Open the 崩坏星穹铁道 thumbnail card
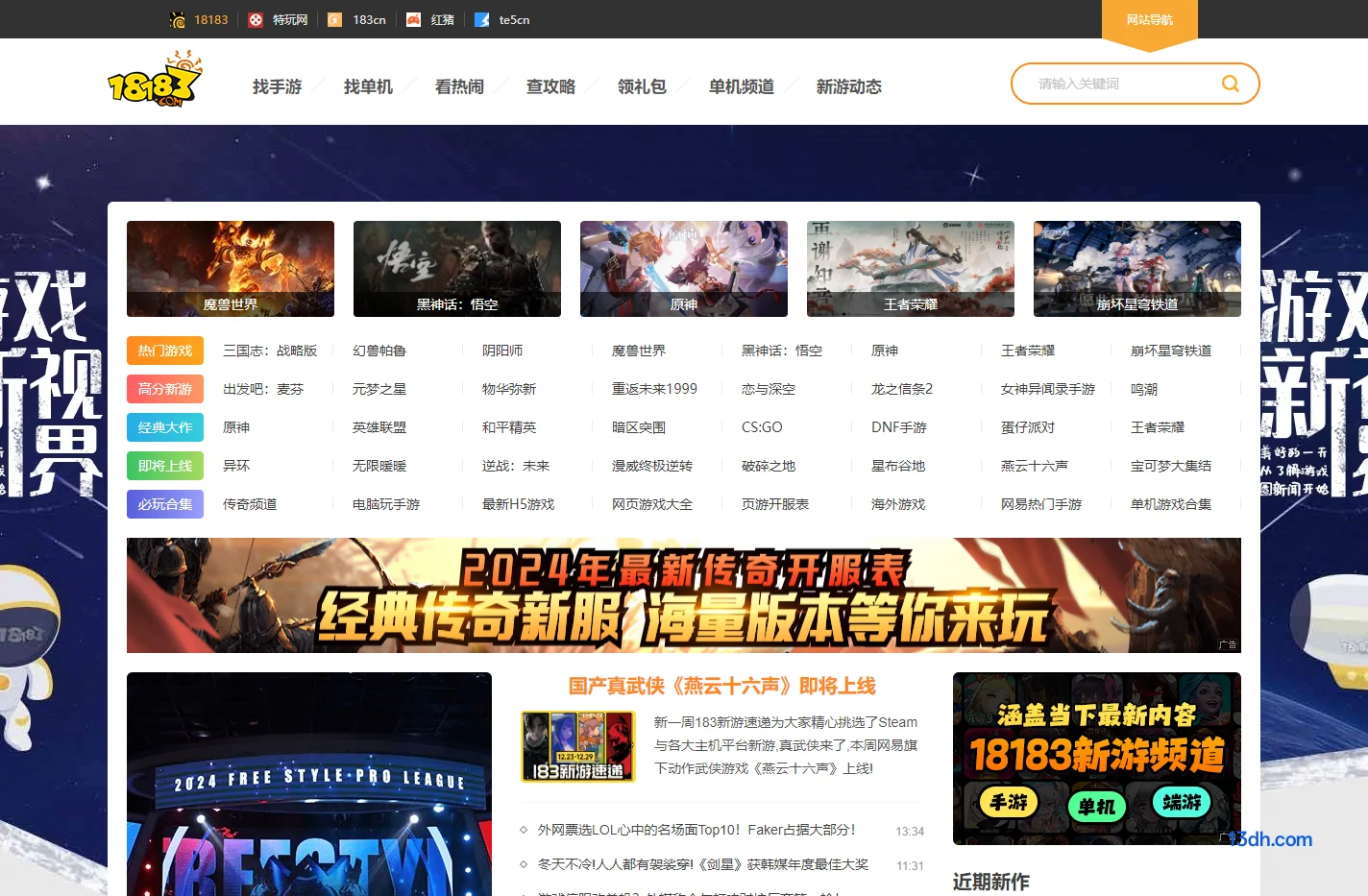 pos(1137,269)
